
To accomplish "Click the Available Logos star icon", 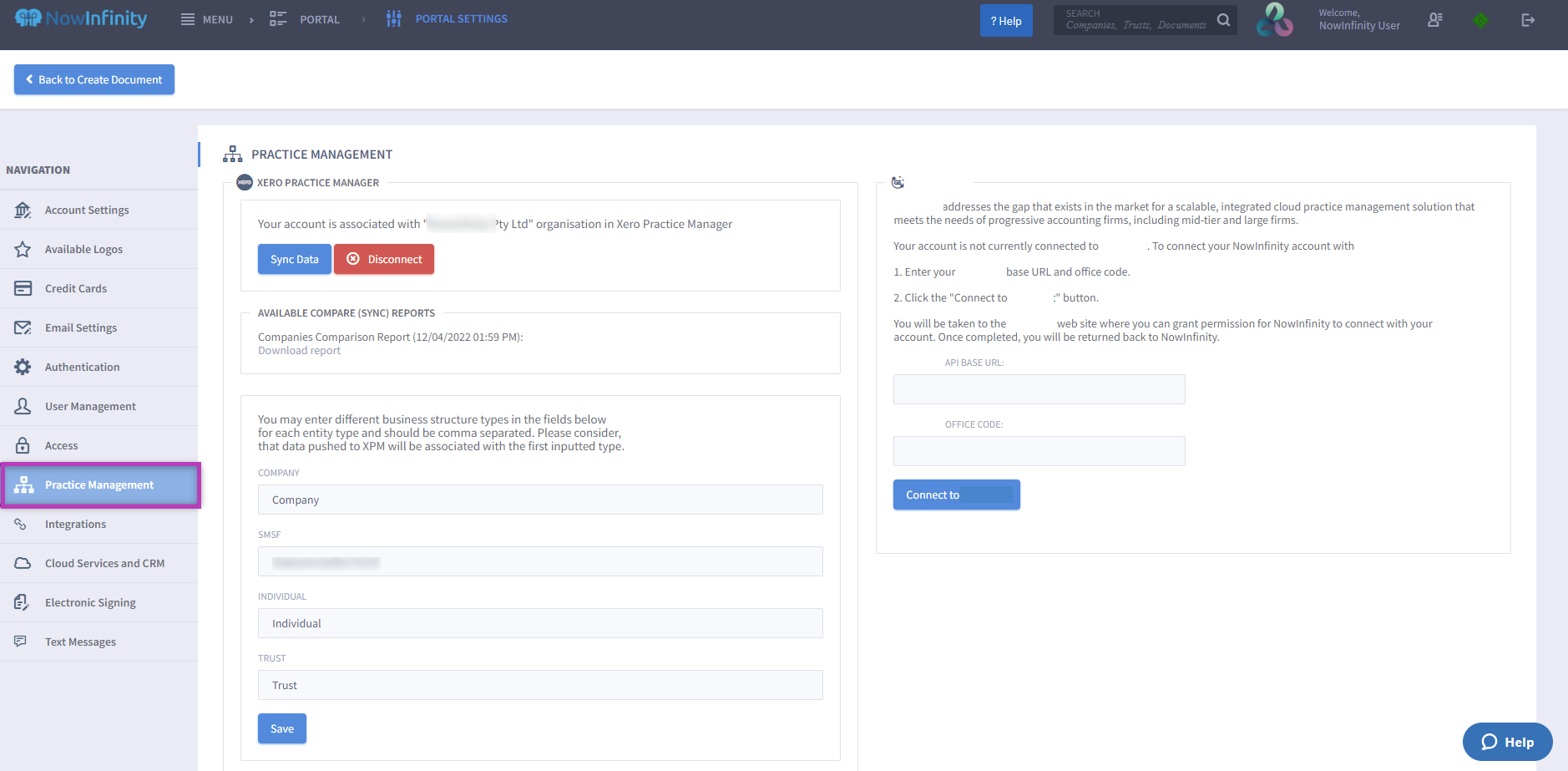I will click(23, 249).
